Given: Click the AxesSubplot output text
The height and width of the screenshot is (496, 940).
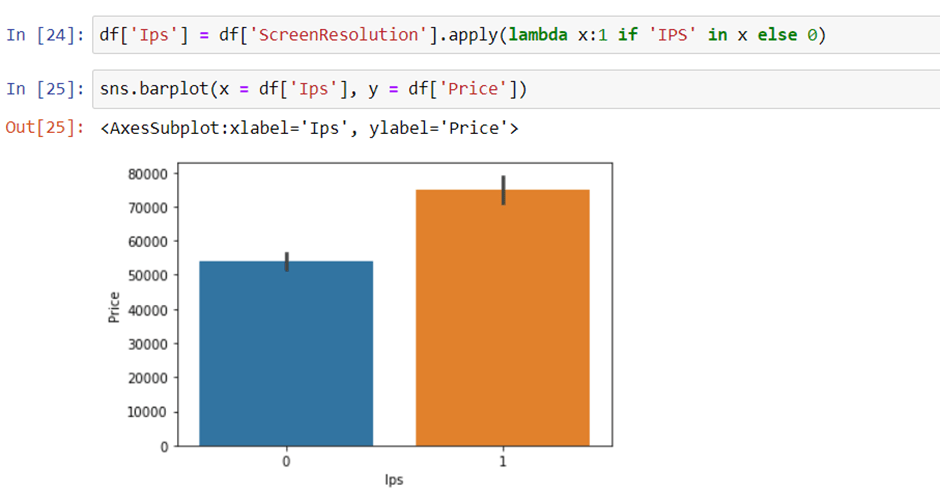Looking at the screenshot, I should 309,128.
